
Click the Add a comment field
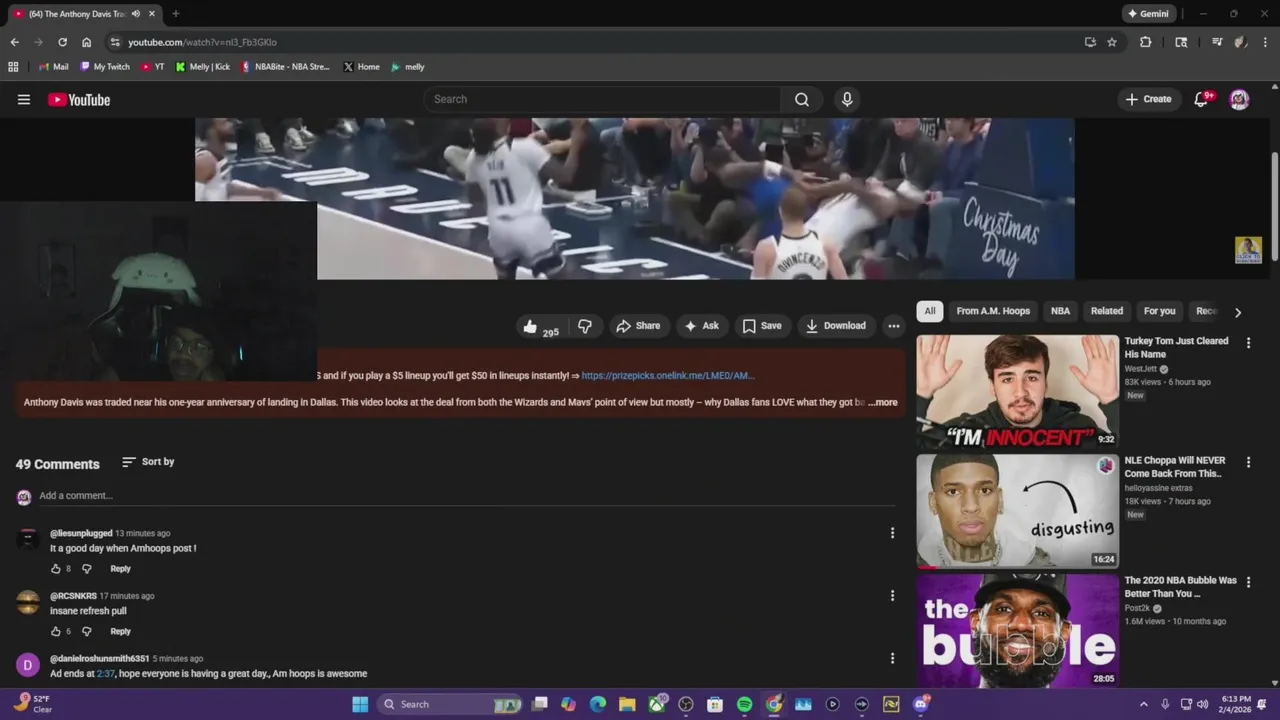465,496
